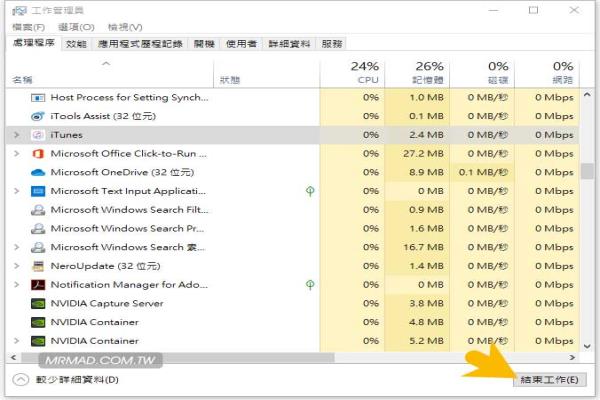600x400 pixels.
Task: Click the iTools Assist eye icon
Action: point(38,116)
